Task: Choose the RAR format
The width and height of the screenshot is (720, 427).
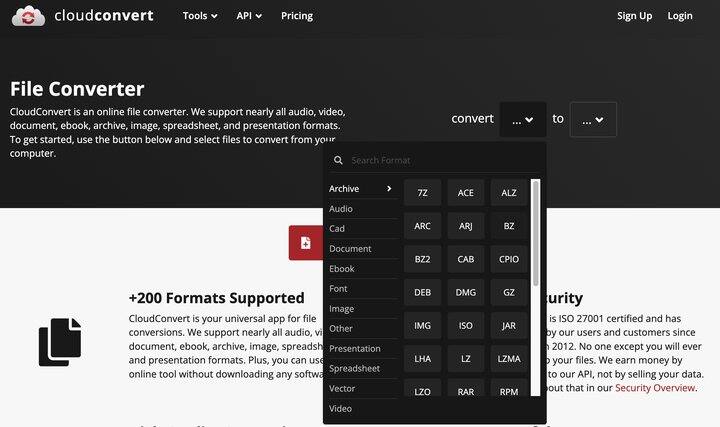Action: tap(466, 388)
